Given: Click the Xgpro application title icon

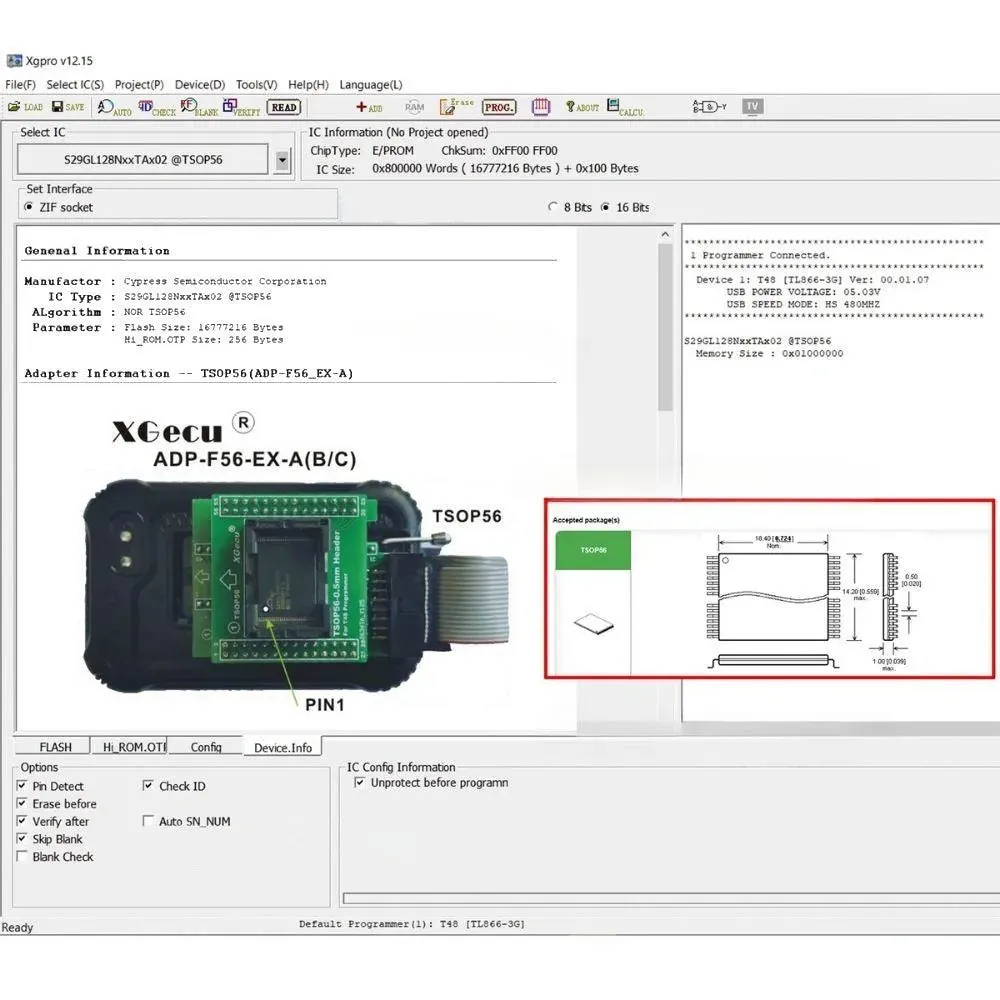Looking at the screenshot, I should (x=14, y=61).
